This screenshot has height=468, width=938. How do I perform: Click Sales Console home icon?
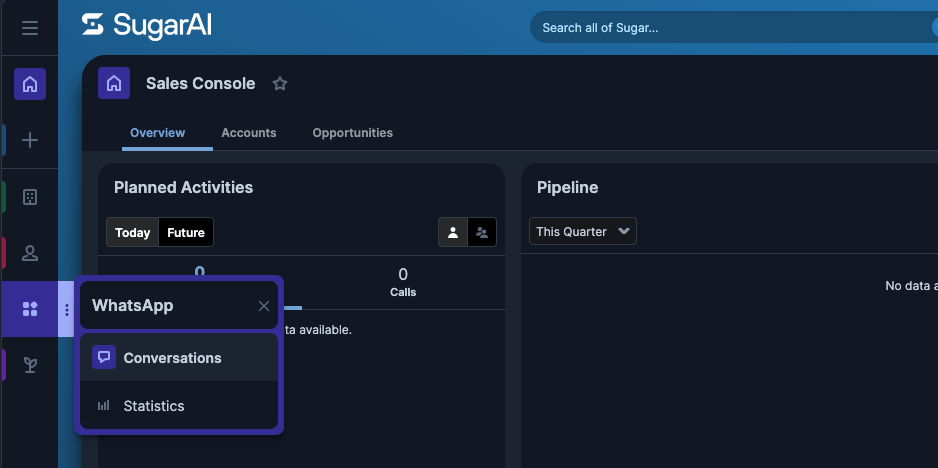click(x=114, y=83)
